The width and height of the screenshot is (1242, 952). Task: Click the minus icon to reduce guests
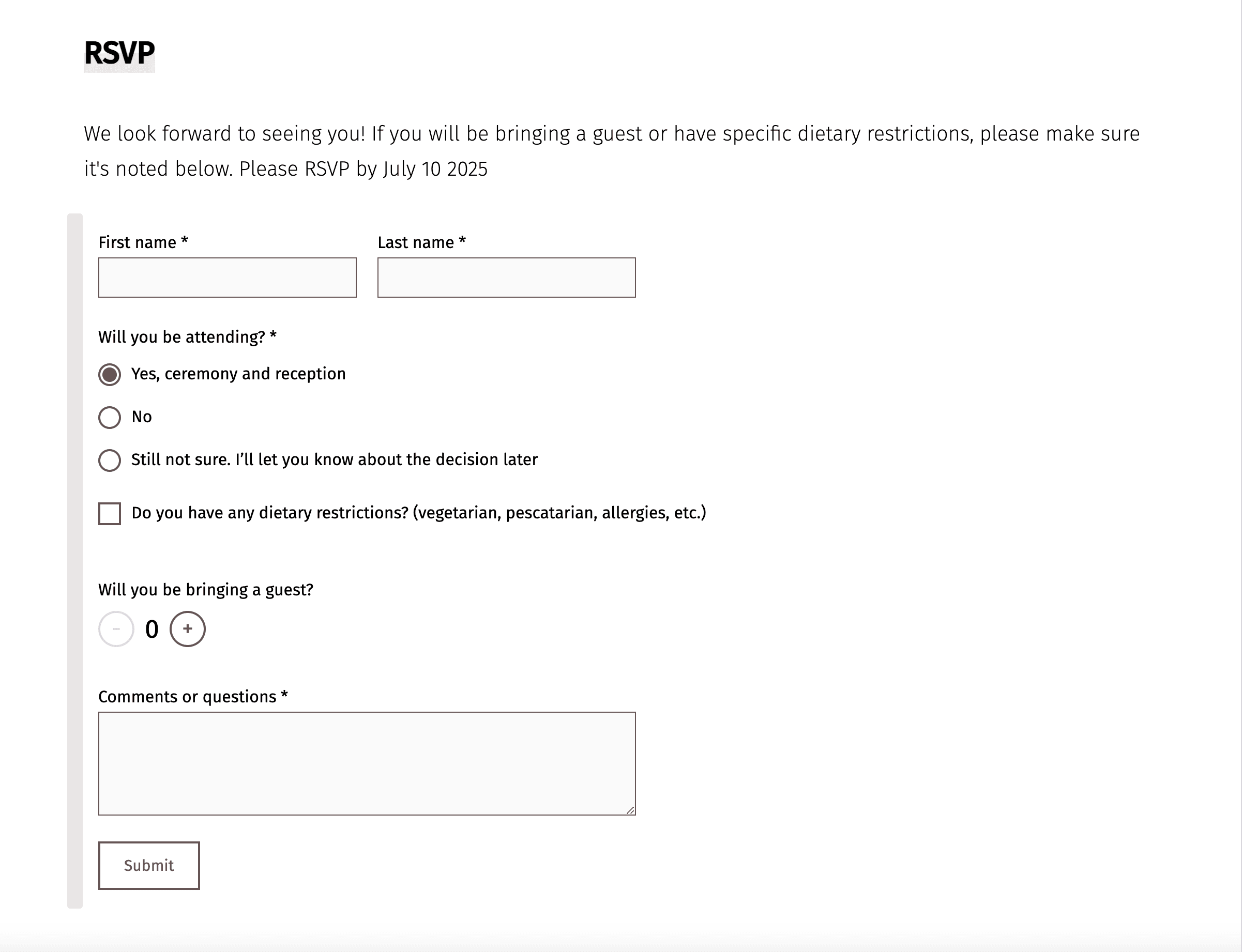click(116, 629)
